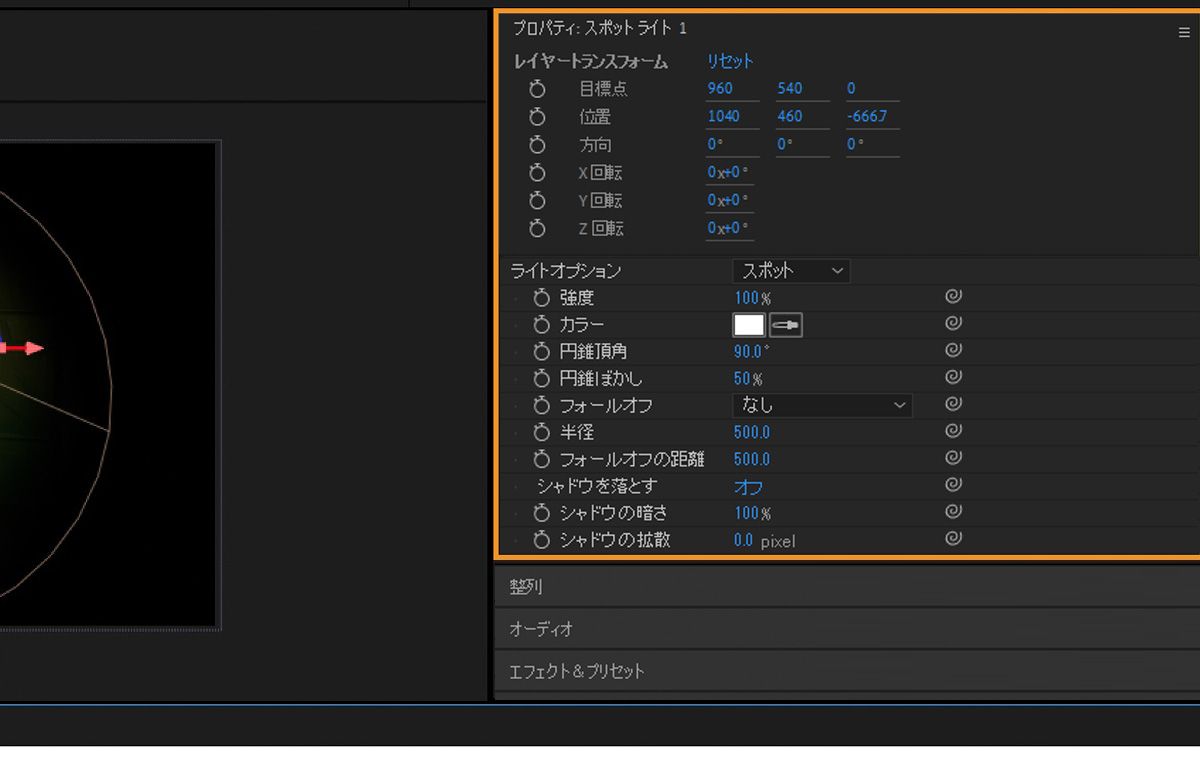The height and width of the screenshot is (775, 1200).
Task: Click the 強度 expression pick whip icon
Action: tap(953, 296)
